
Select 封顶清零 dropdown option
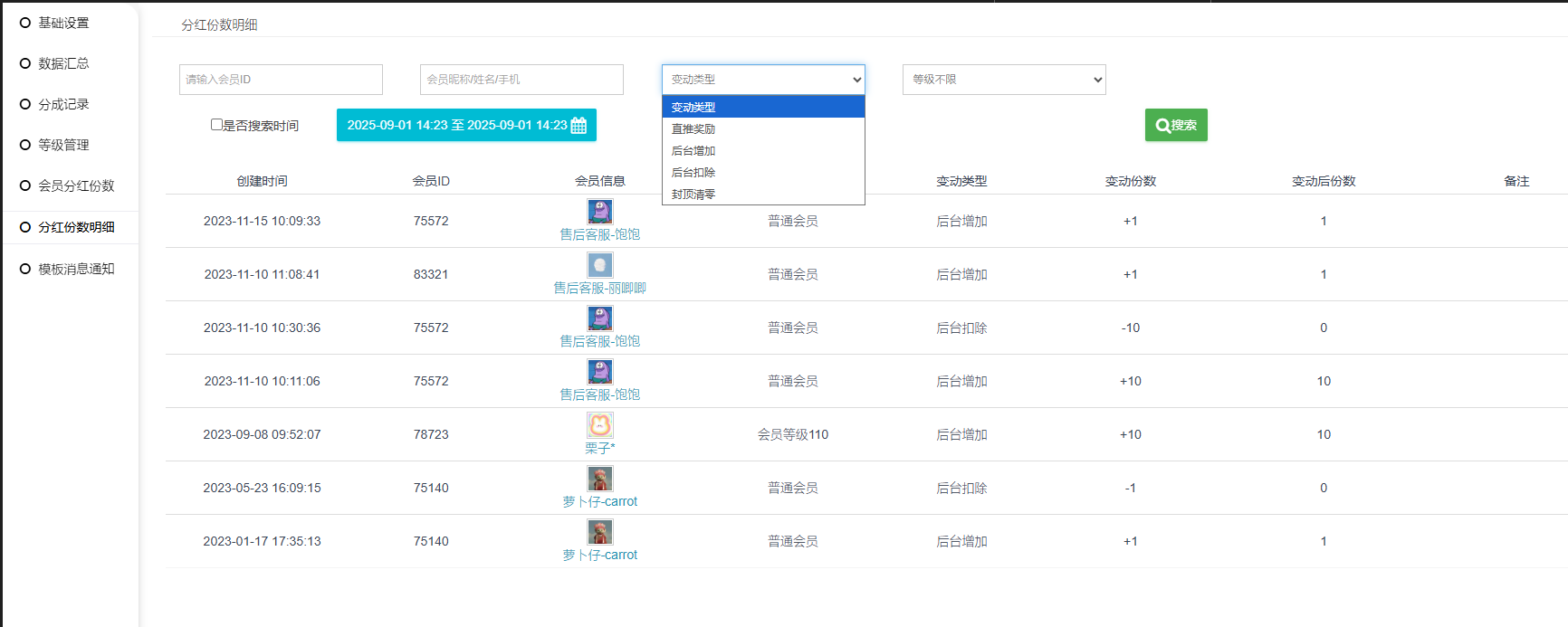tap(693, 195)
